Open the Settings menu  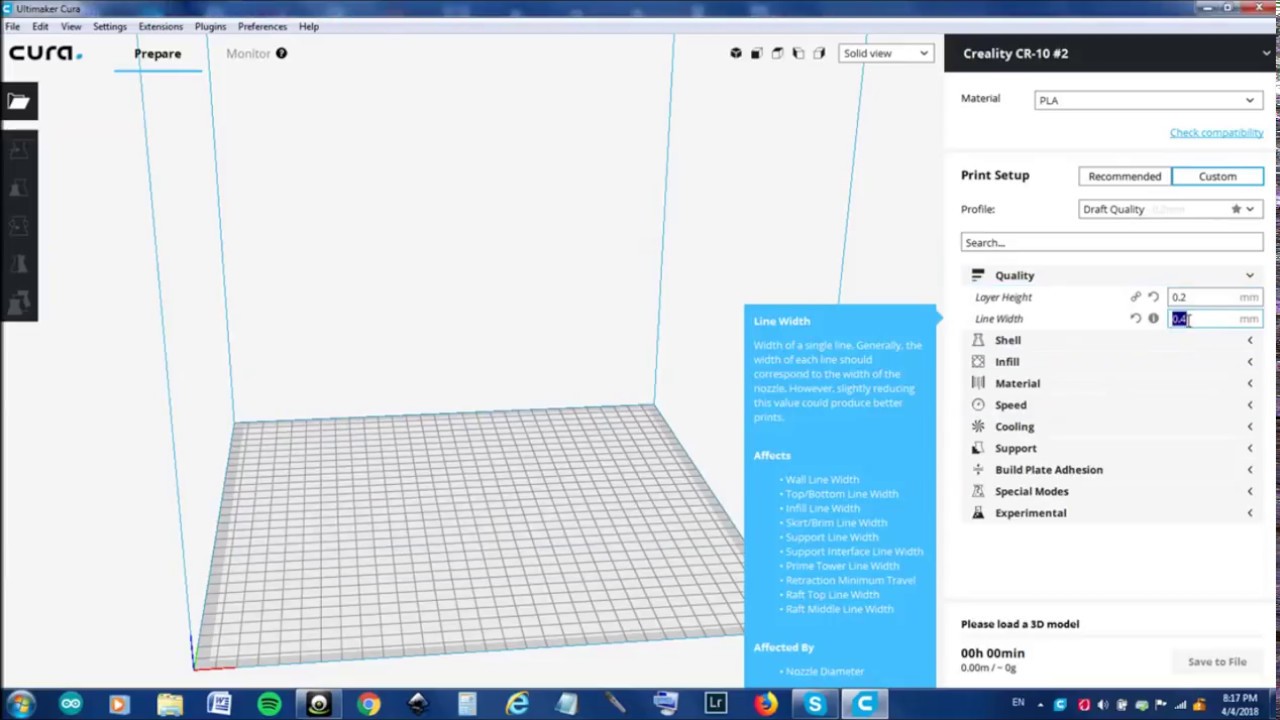pyautogui.click(x=110, y=26)
